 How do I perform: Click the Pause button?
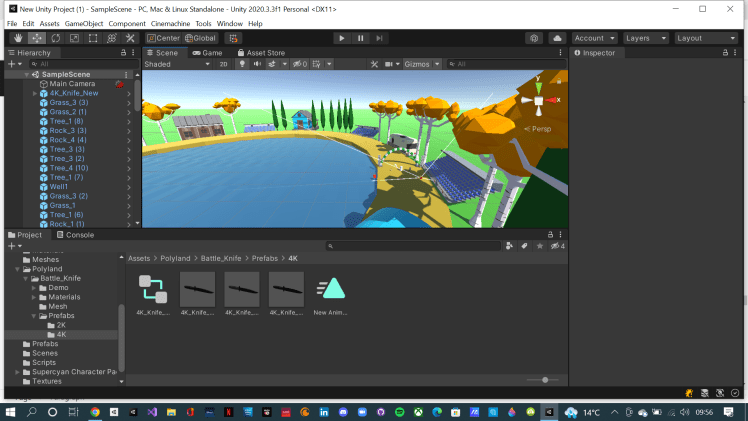(x=360, y=38)
